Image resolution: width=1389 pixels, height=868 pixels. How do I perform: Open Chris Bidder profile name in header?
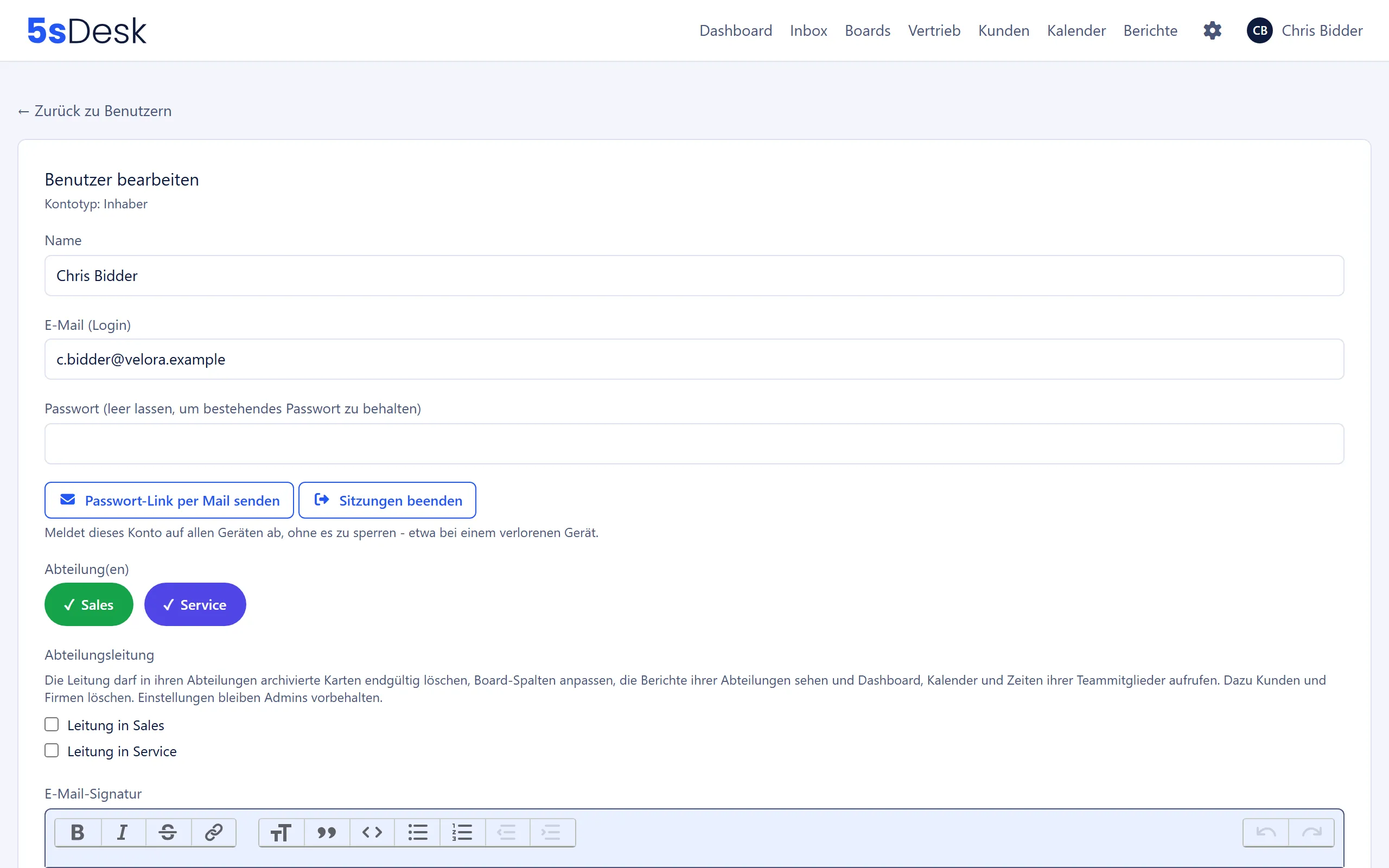(1322, 30)
